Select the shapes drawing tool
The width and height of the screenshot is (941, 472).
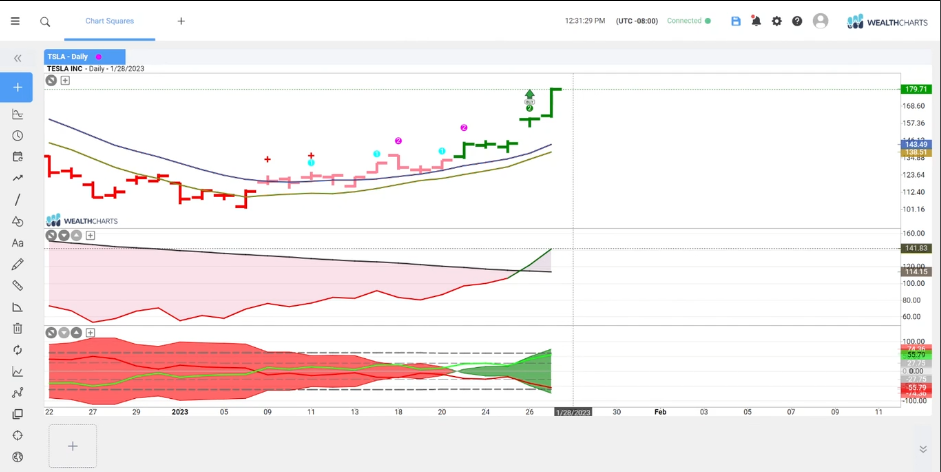tap(17, 221)
